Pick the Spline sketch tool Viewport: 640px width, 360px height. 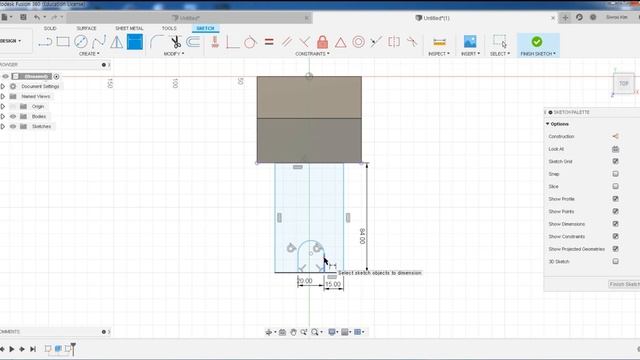99,42
